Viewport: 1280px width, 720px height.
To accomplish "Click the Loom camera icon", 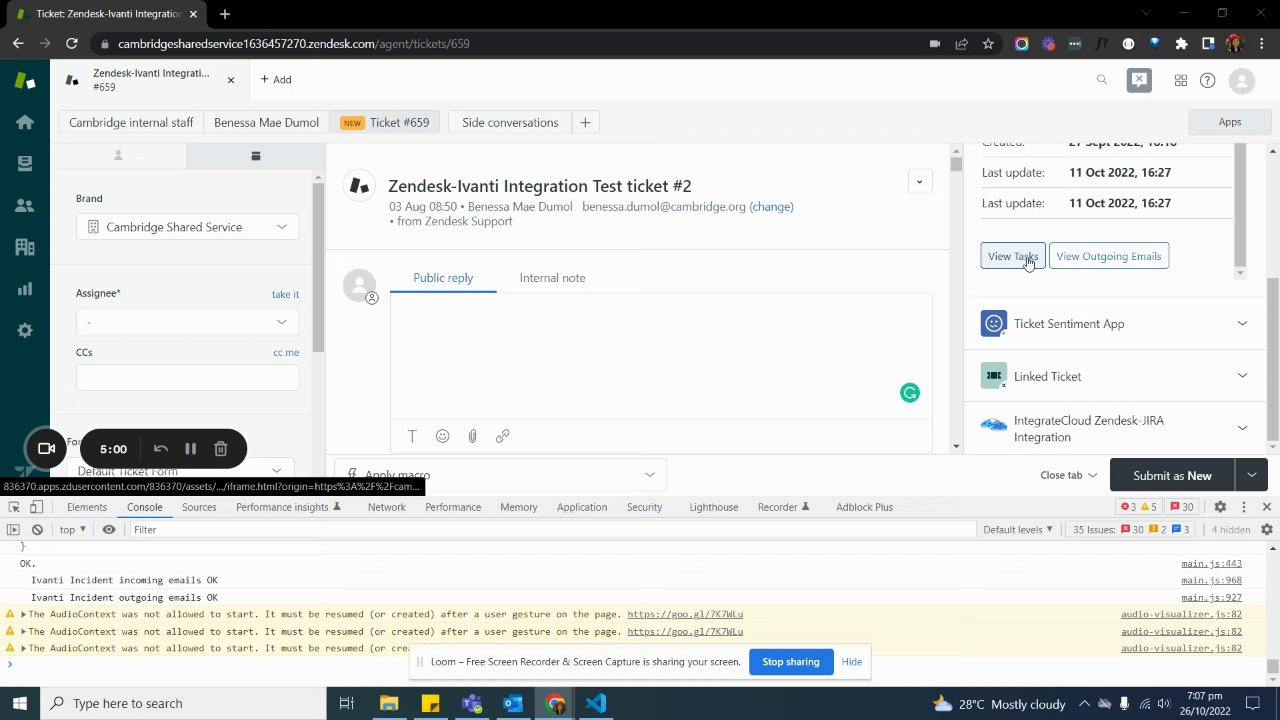I will point(46,448).
